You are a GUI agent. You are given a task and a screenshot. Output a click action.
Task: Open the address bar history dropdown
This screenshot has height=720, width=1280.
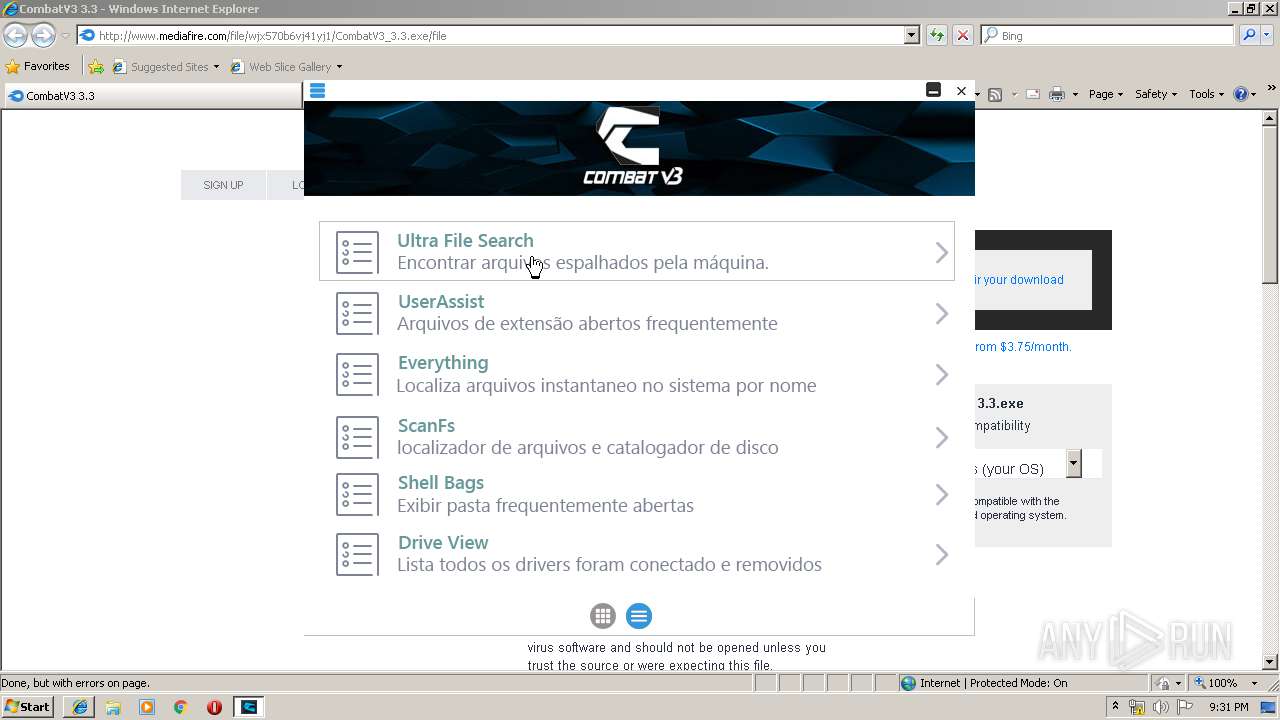point(911,35)
